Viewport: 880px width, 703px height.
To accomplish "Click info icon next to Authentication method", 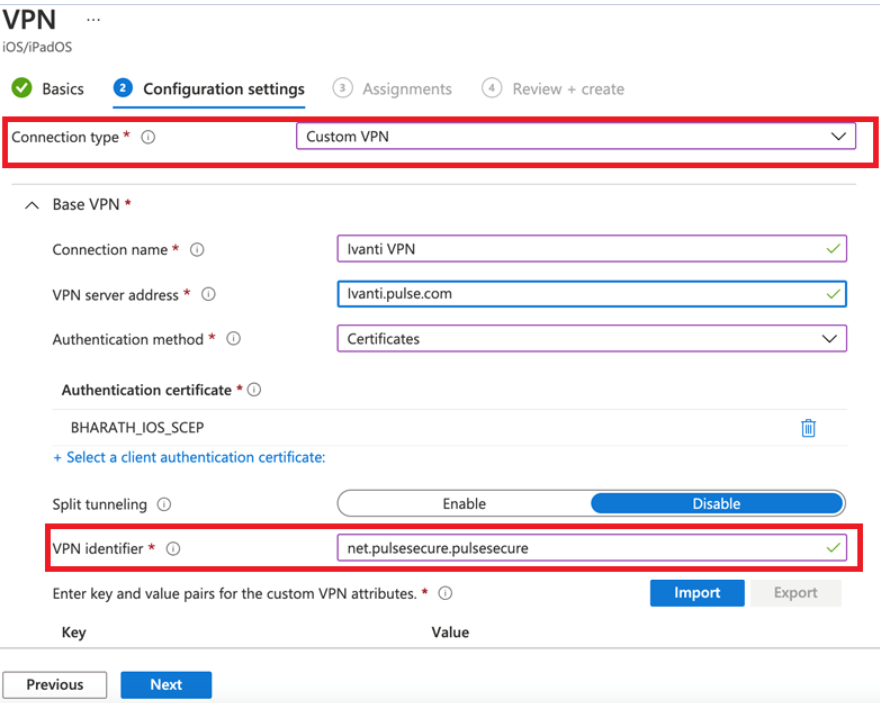I will point(233,340).
